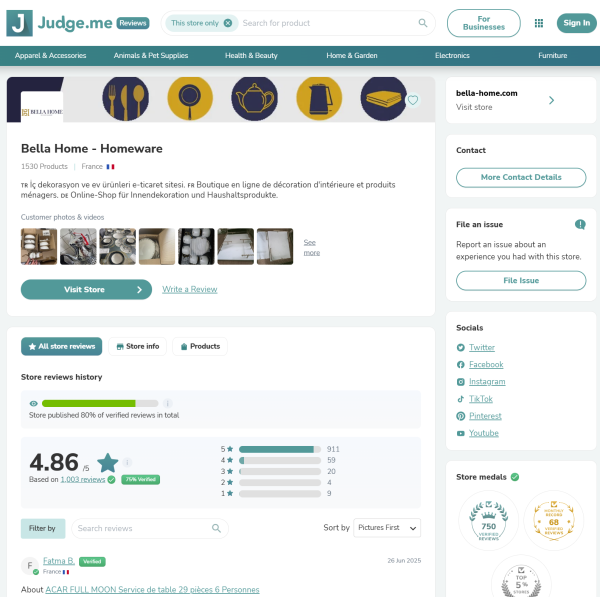Favorite the store with heart icon

coord(412,100)
